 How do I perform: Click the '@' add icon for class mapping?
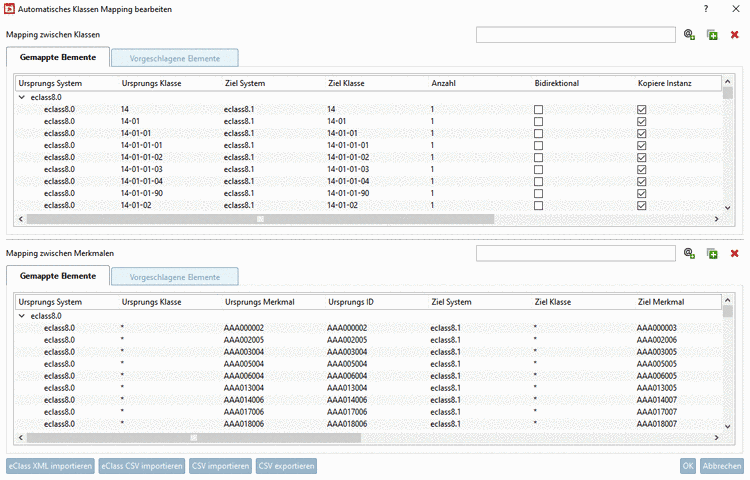point(689,35)
